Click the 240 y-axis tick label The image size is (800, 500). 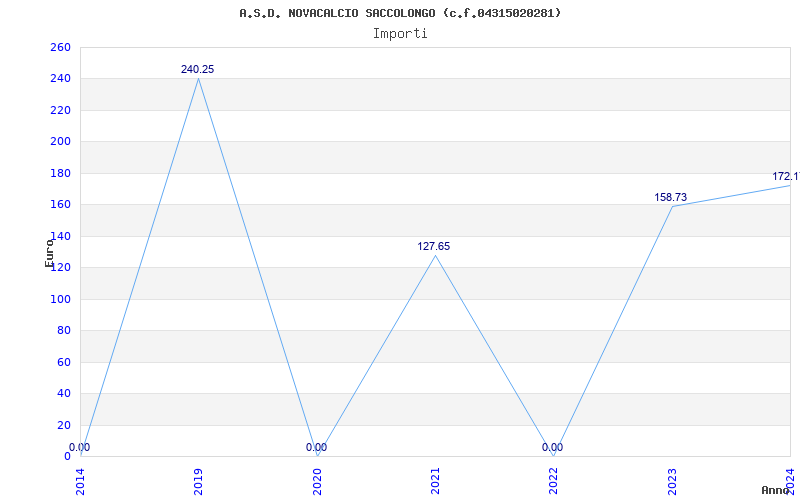pos(60,79)
